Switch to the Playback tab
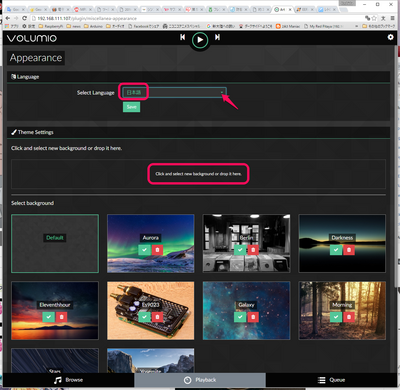This screenshot has height=390, width=400. tap(200, 380)
